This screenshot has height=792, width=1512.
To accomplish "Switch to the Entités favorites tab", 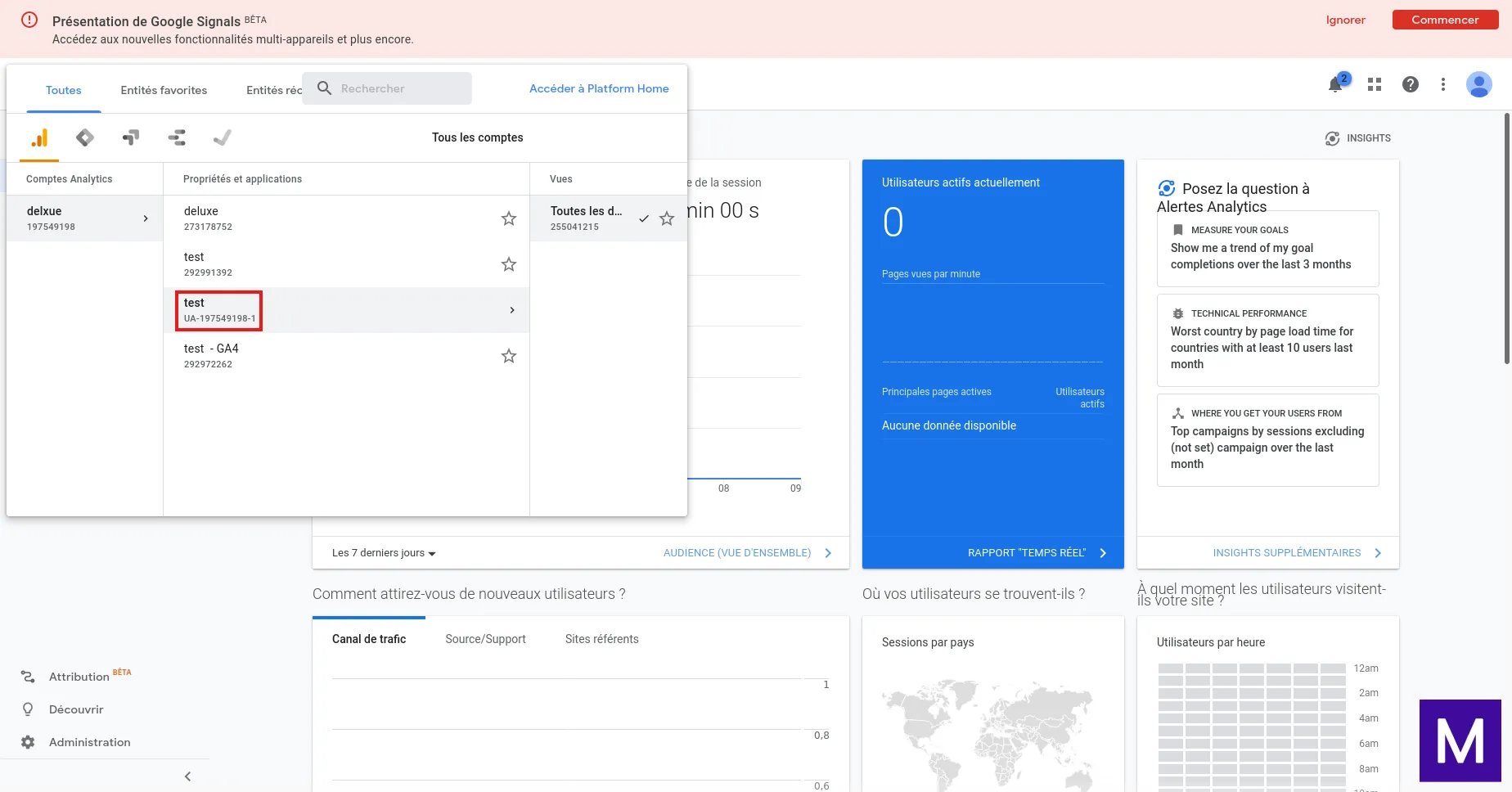I will [x=164, y=90].
